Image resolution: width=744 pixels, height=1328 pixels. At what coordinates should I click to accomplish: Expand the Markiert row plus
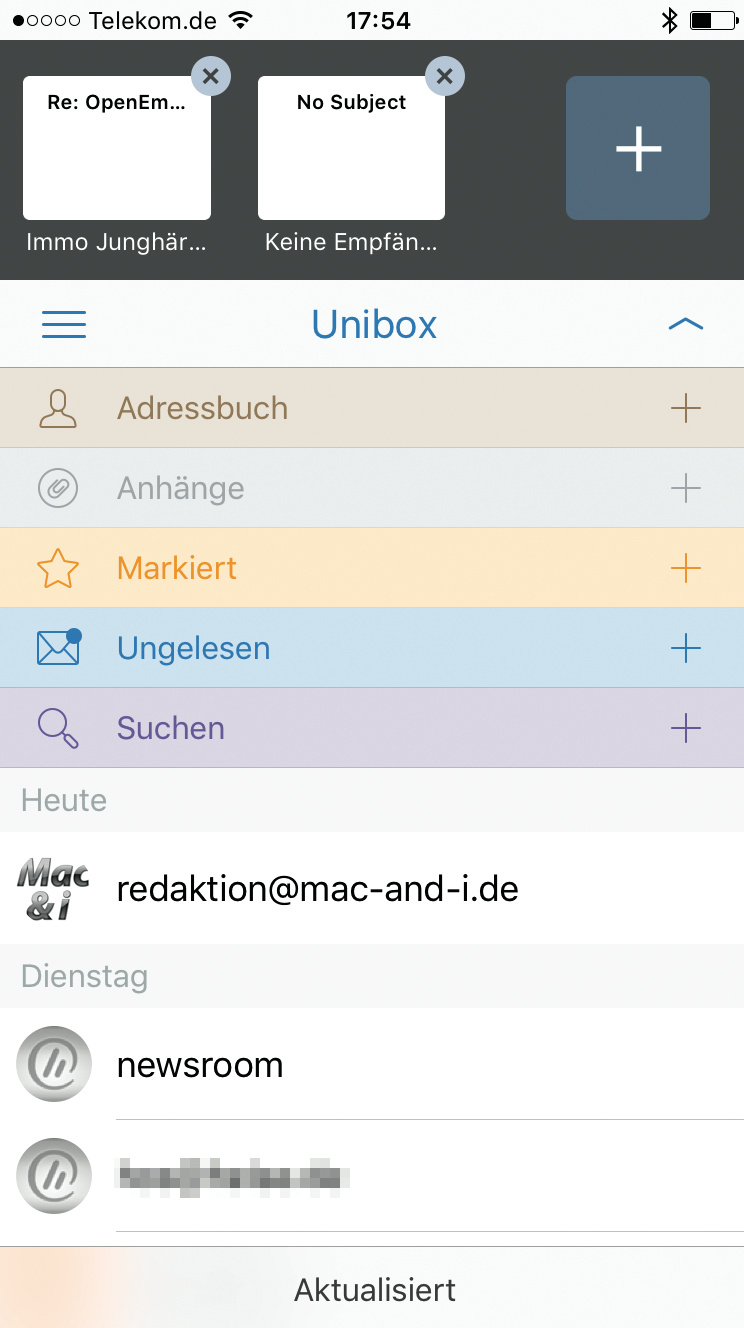click(685, 568)
